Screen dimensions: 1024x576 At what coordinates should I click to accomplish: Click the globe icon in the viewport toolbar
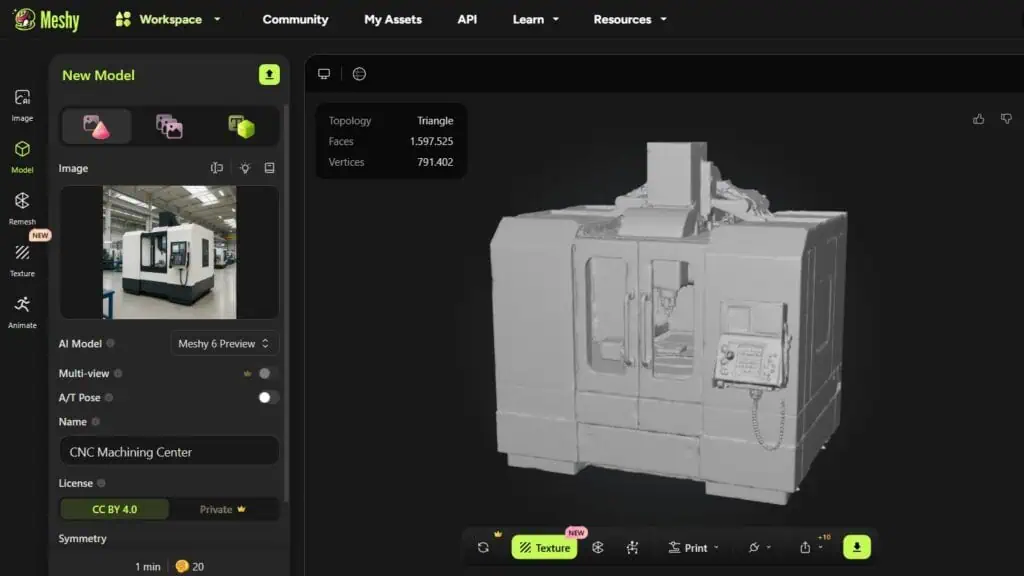[358, 74]
